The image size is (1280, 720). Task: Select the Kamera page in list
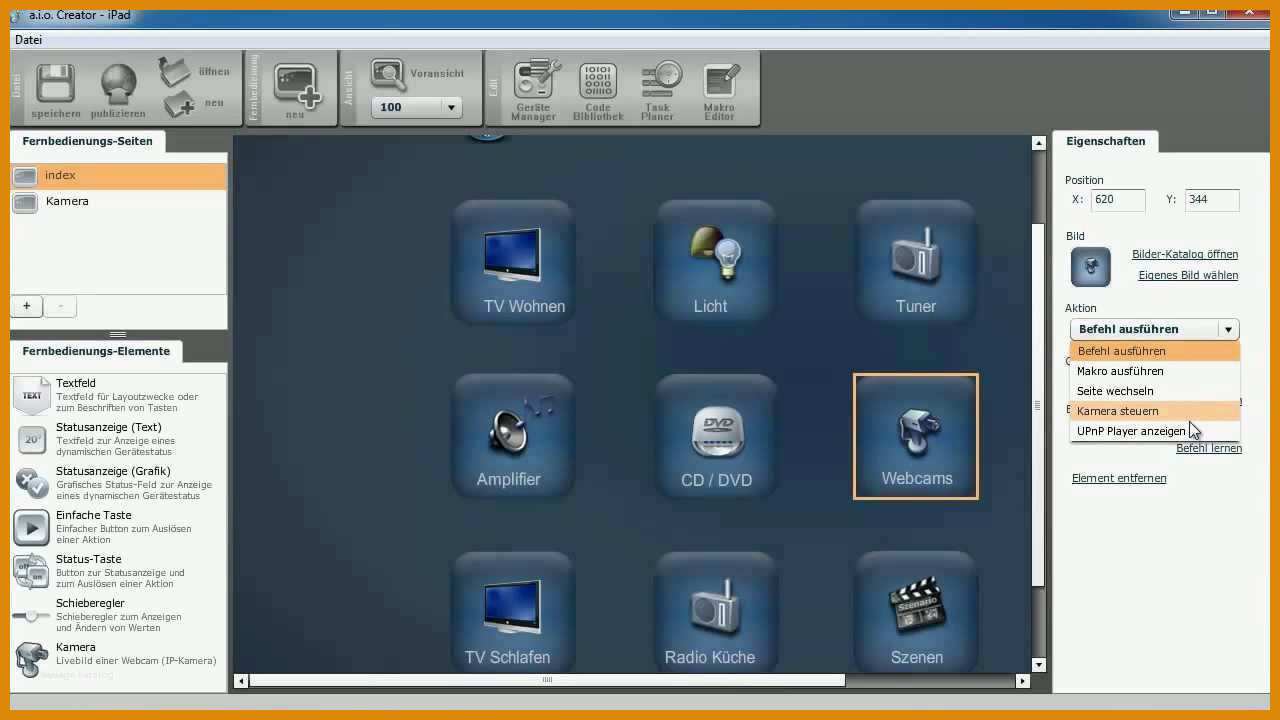[x=118, y=202]
